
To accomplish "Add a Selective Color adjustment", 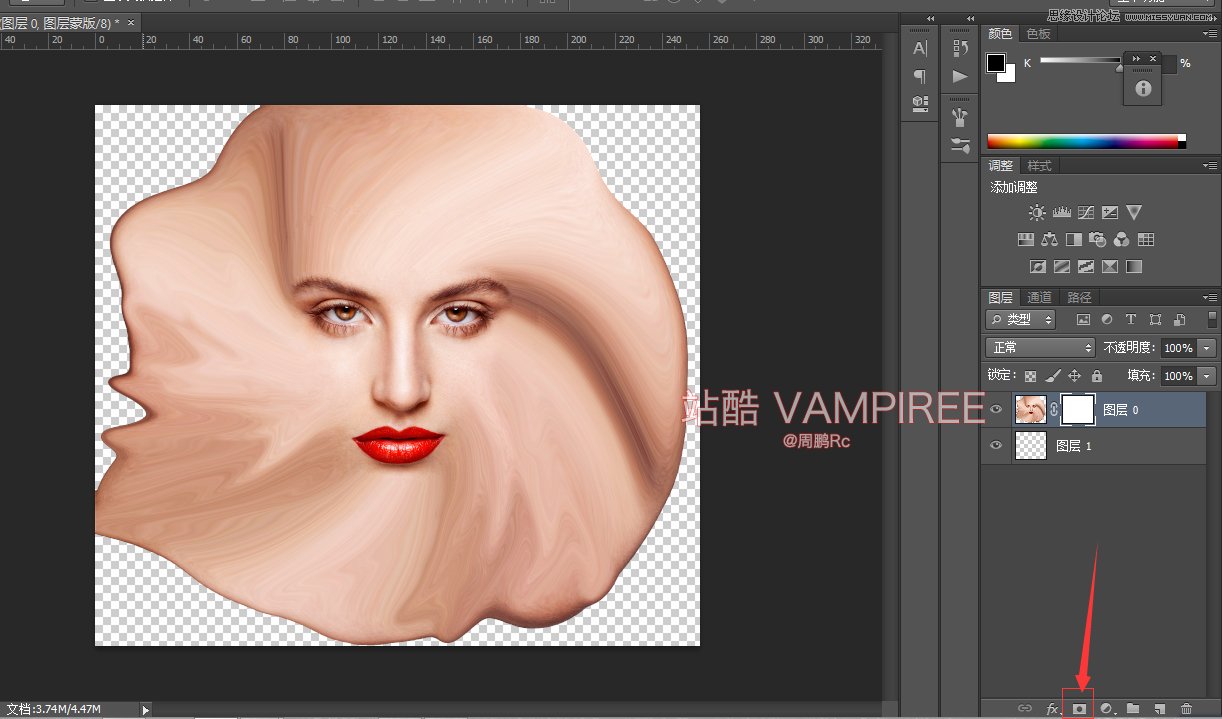I will click(1109, 267).
